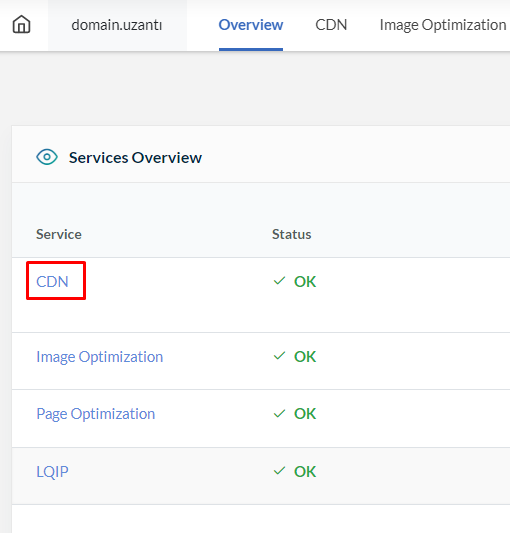Open the Image Optimization top tab
This screenshot has width=510, height=533.
pyautogui.click(x=443, y=25)
